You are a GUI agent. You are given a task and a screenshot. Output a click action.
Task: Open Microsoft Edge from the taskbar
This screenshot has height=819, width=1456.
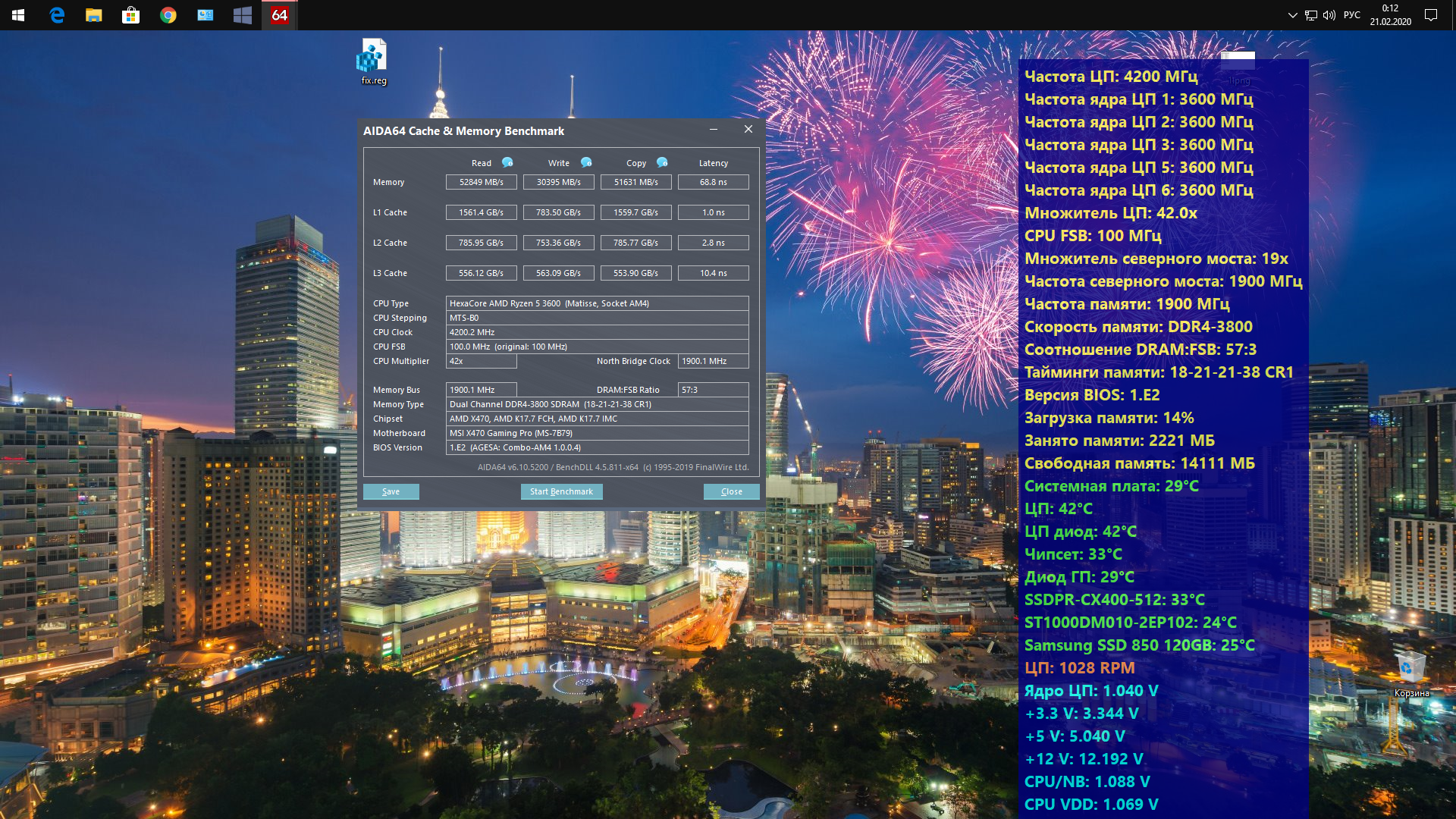57,15
